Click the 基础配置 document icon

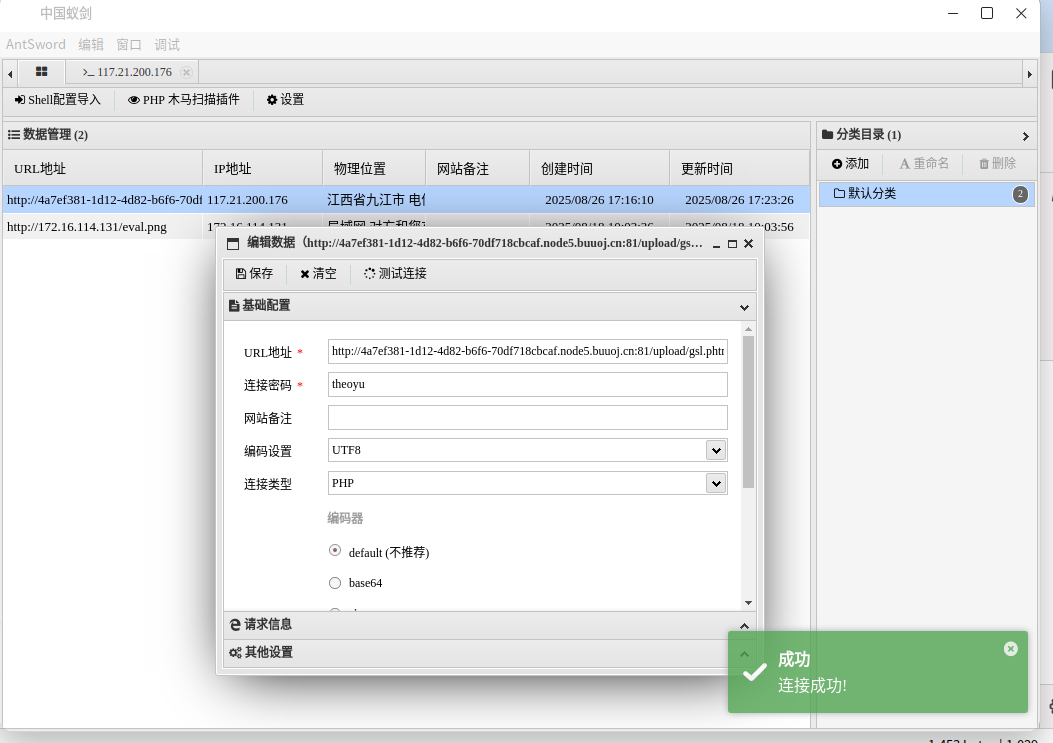pyautogui.click(x=234, y=306)
